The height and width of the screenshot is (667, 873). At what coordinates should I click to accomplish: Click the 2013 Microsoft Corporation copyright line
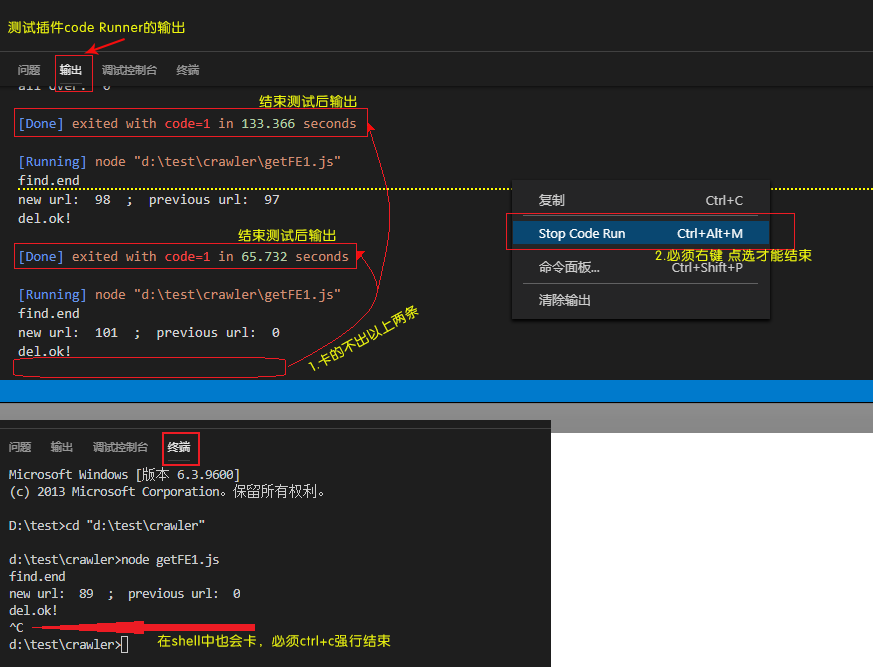pyautogui.click(x=166, y=492)
